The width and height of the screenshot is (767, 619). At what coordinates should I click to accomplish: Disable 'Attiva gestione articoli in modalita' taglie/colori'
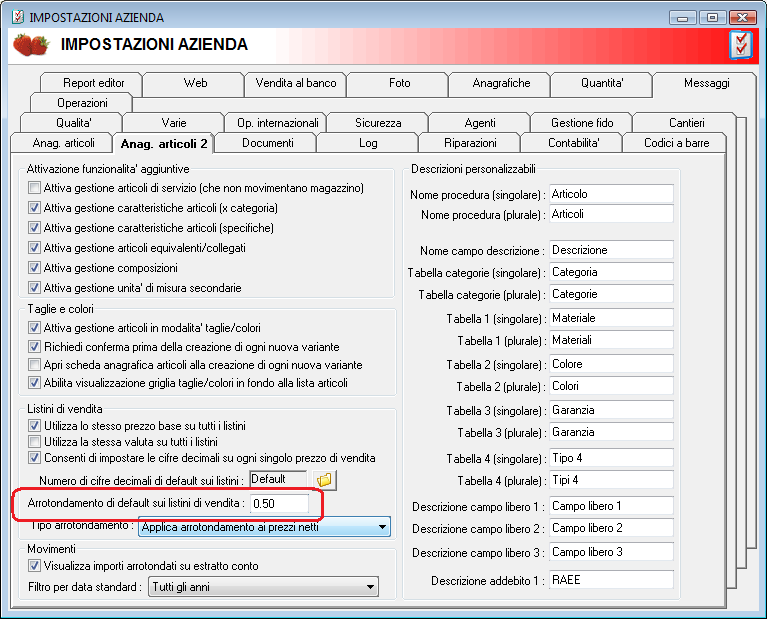click(34, 327)
